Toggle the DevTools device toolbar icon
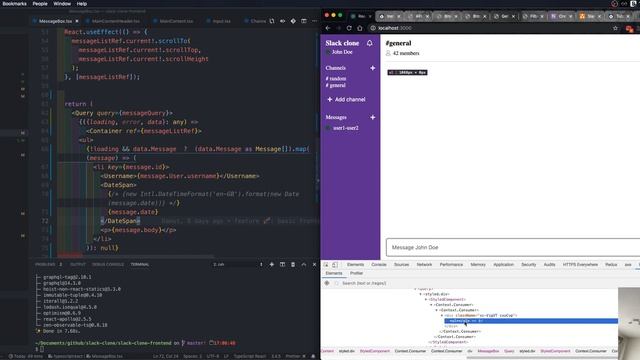Image resolution: width=640 pixels, height=360 pixels. point(335,264)
